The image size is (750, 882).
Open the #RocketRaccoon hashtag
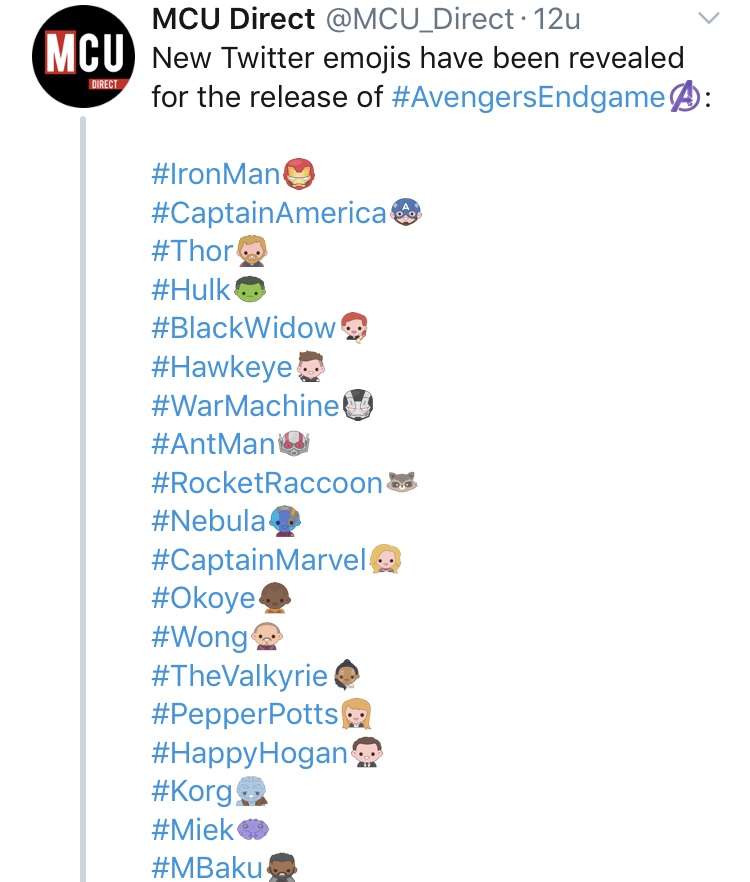pyautogui.click(x=267, y=483)
